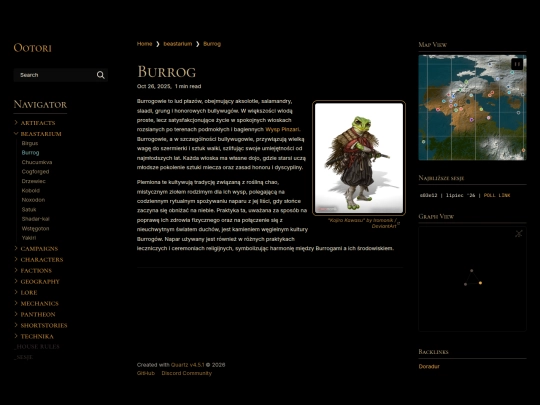This screenshot has height=405, width=540.
Task: Open the global graph view icon
Action: coord(519,233)
